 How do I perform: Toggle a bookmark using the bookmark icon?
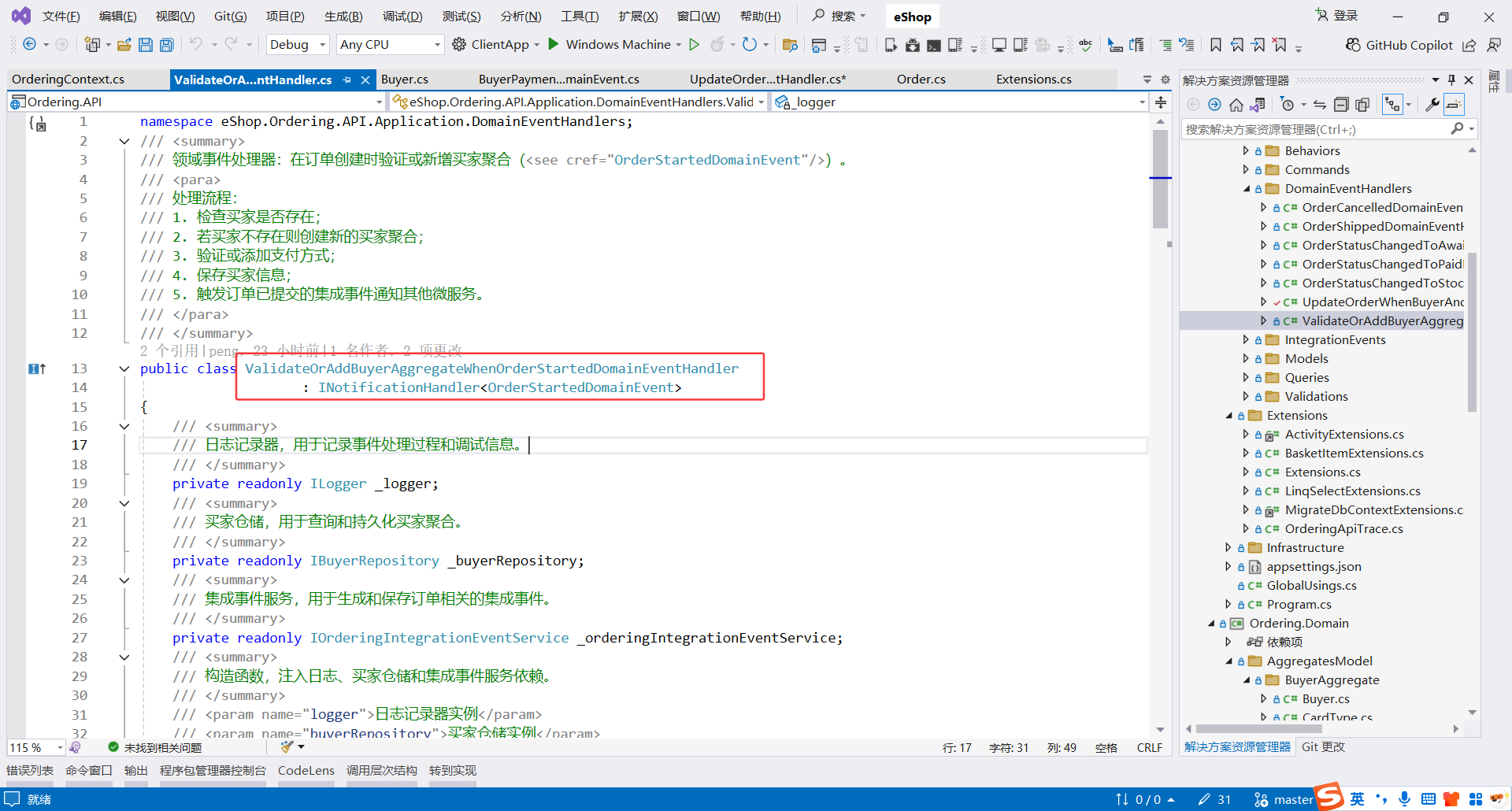click(x=1216, y=45)
